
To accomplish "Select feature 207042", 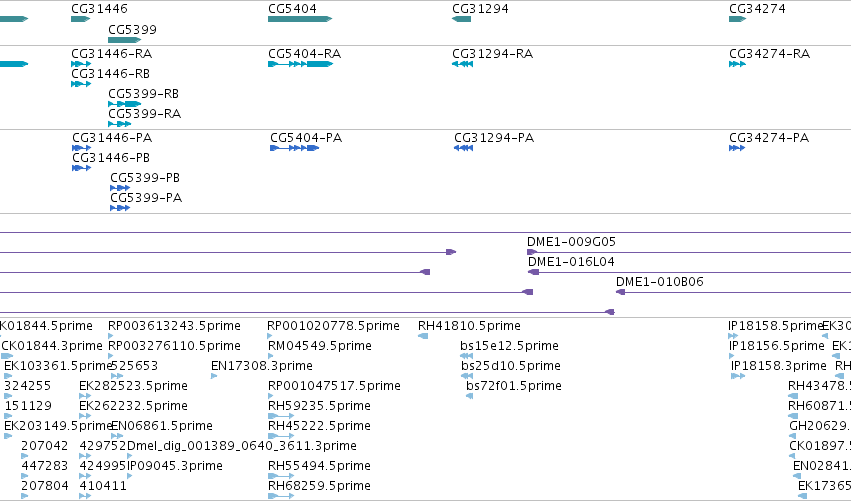I will (45, 446).
